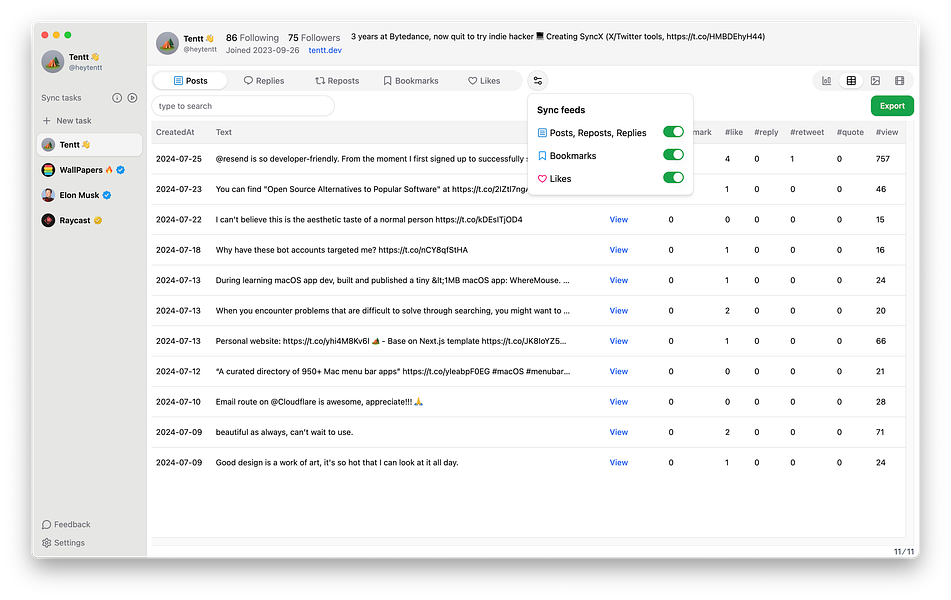Click the posts icon in Sync feeds
951x600 pixels.
point(542,133)
